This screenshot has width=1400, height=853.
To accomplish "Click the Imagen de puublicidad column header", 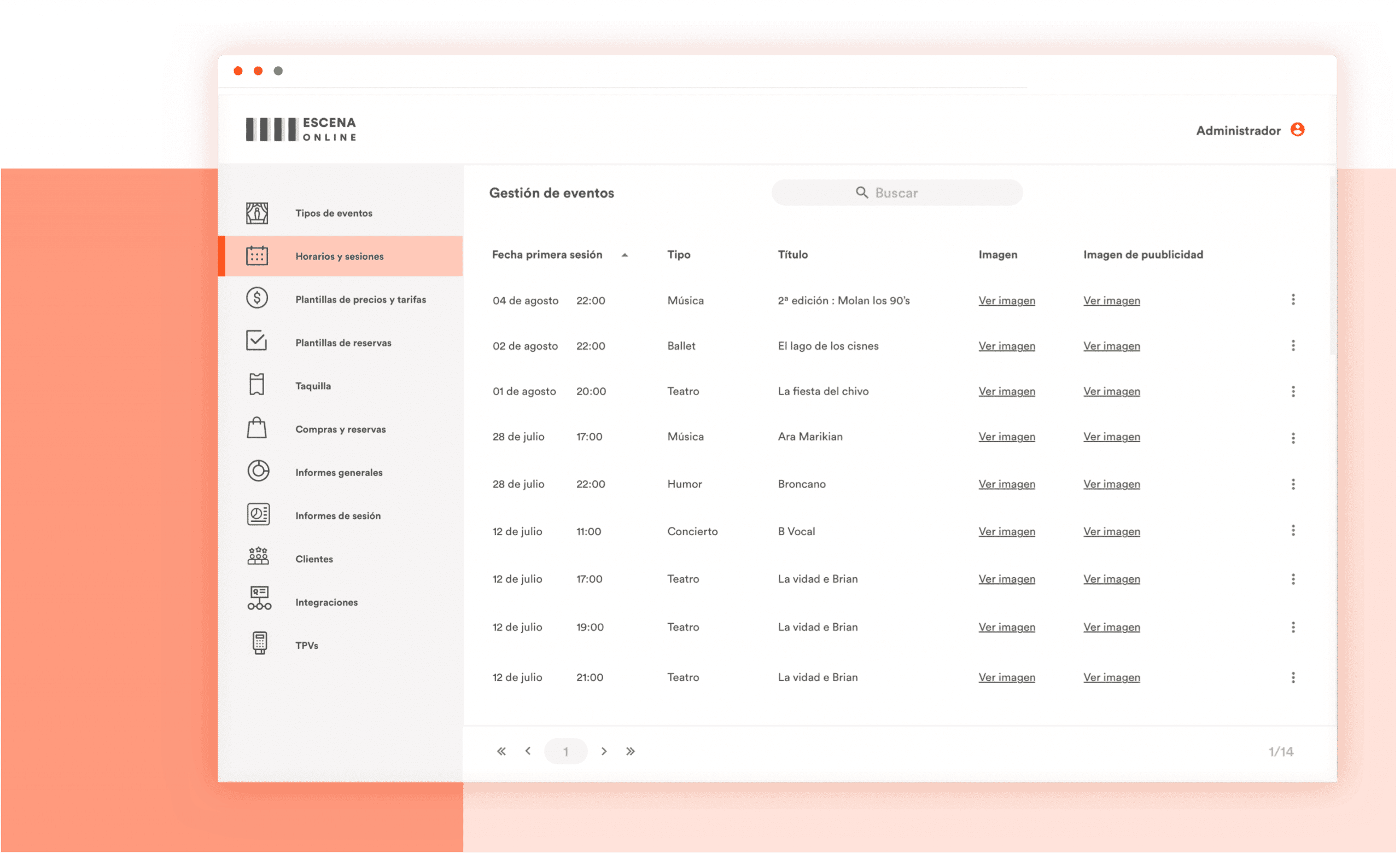I will click(1144, 254).
